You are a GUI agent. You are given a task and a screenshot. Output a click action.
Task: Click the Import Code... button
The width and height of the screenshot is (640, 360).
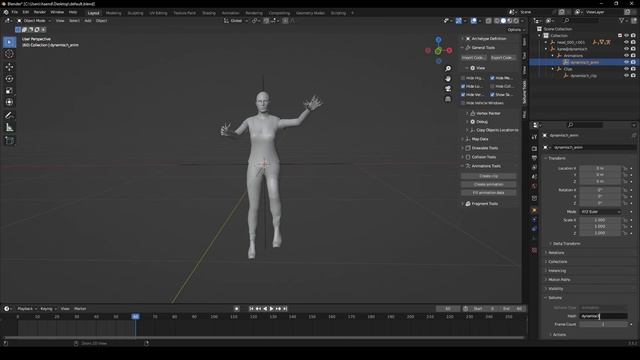[474, 58]
